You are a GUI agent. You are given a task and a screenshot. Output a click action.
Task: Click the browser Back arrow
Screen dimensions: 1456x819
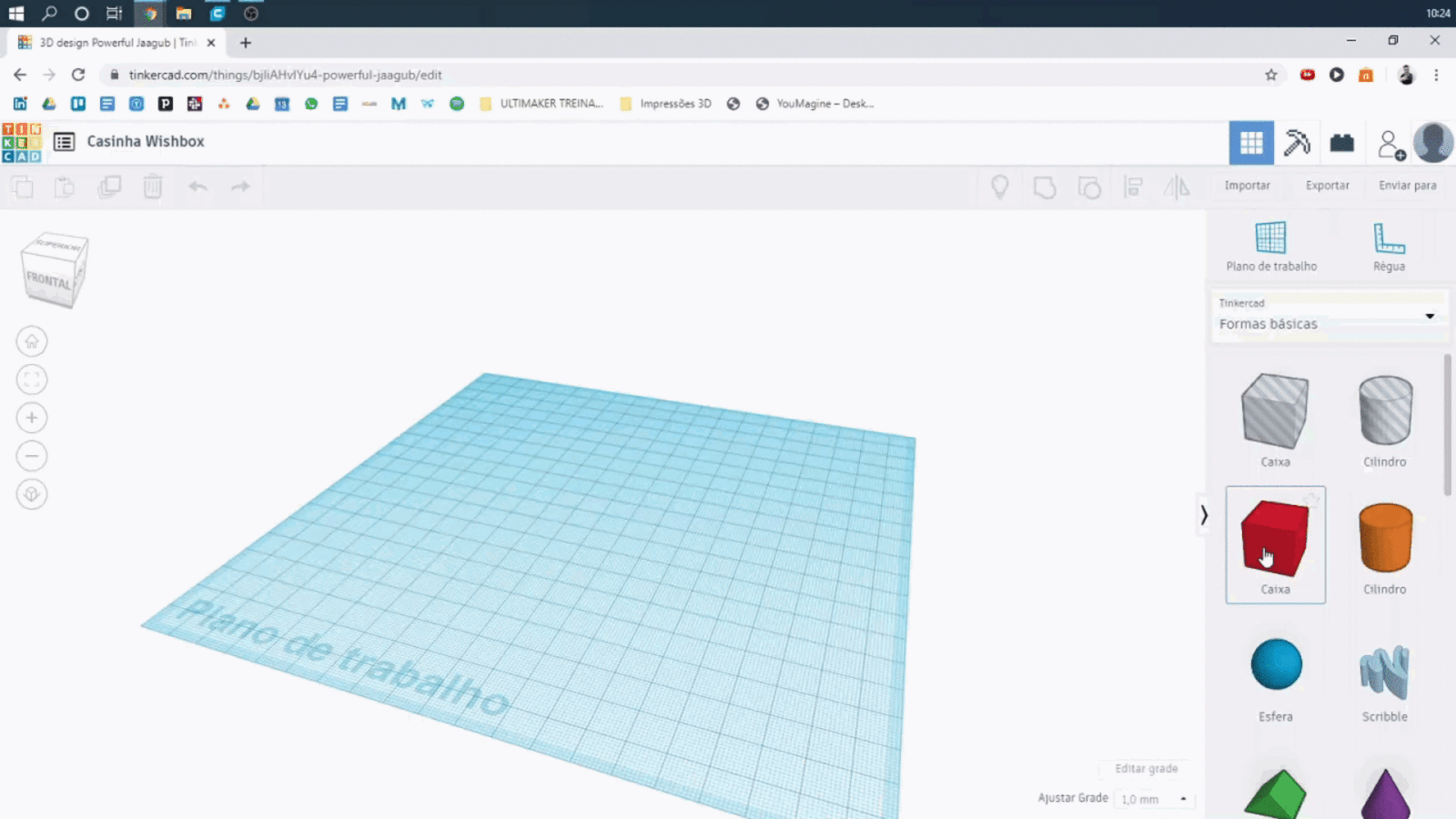pos(20,75)
